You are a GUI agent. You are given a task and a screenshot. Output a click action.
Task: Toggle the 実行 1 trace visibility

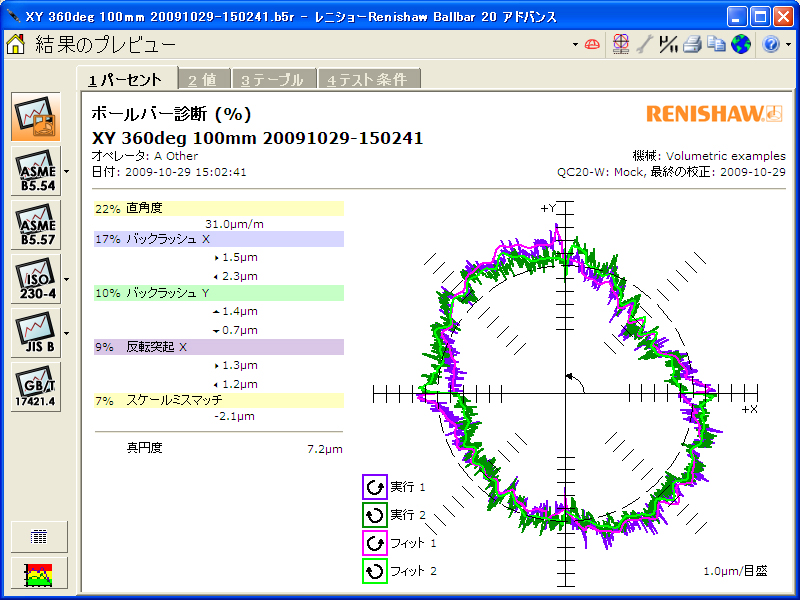(375, 487)
